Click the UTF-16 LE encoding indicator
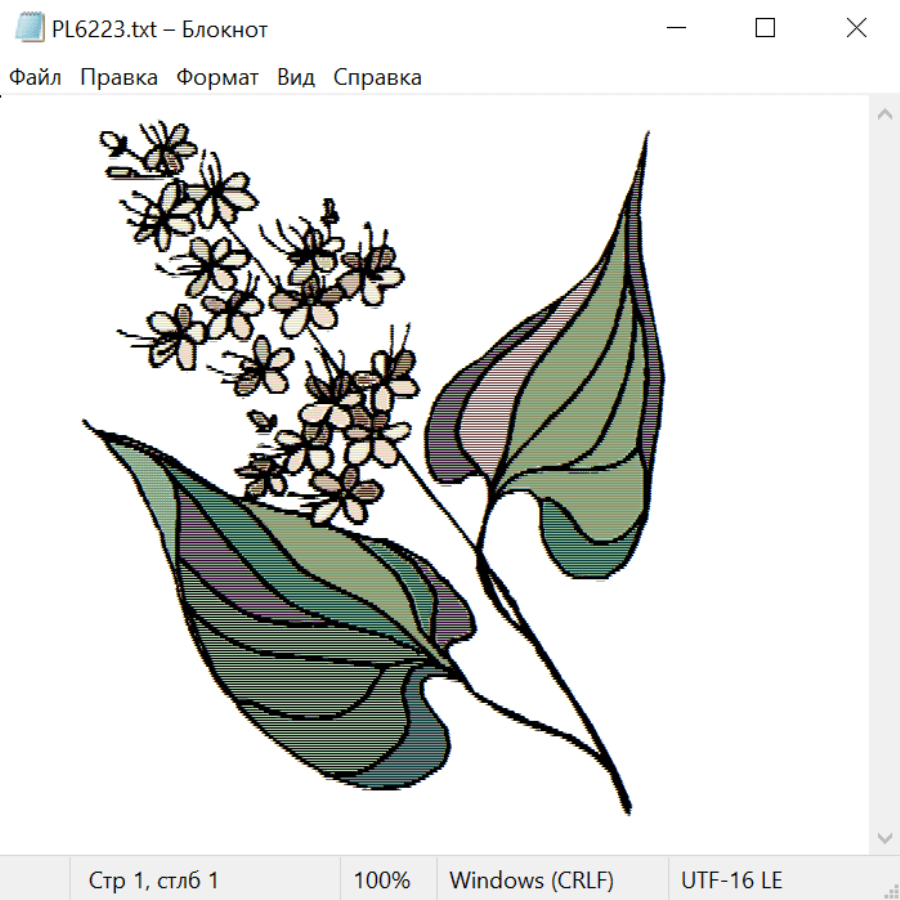 click(x=731, y=880)
